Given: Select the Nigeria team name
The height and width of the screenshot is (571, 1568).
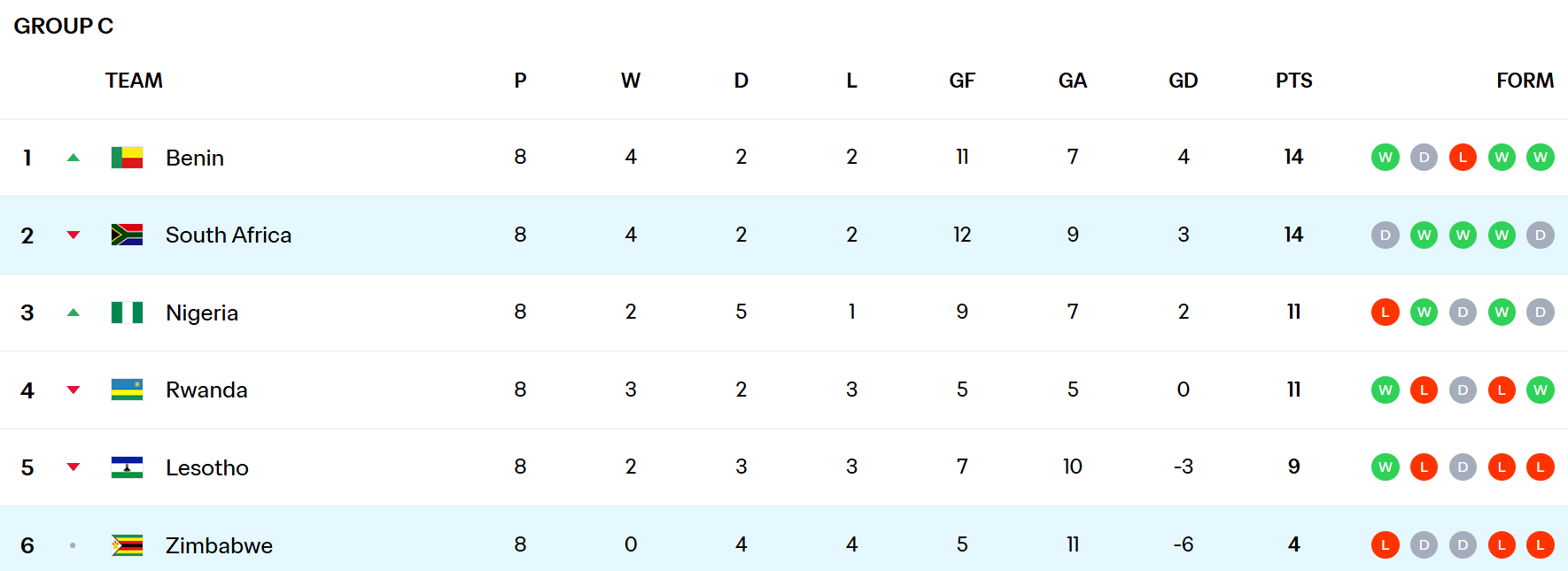Looking at the screenshot, I should click(x=202, y=313).
